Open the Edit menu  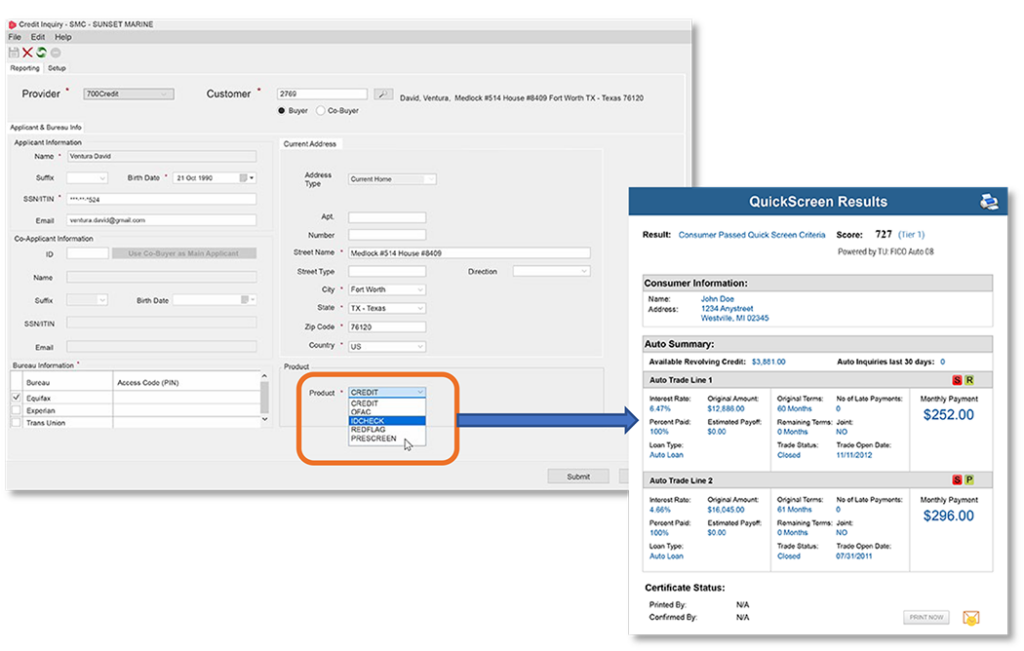tap(36, 37)
